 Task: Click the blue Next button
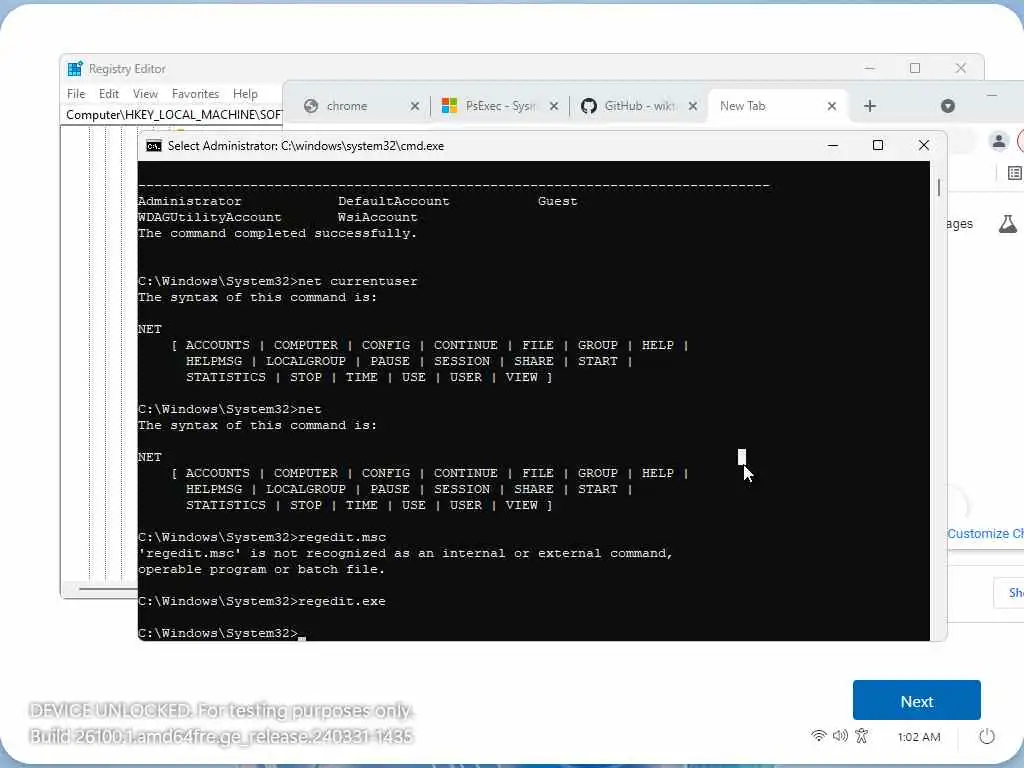pyautogui.click(x=916, y=701)
